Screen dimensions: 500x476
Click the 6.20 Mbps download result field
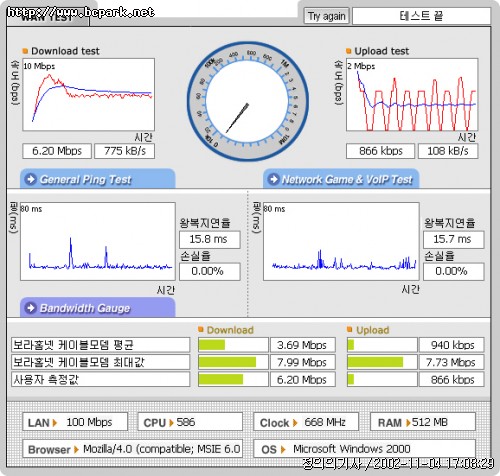tap(57, 151)
